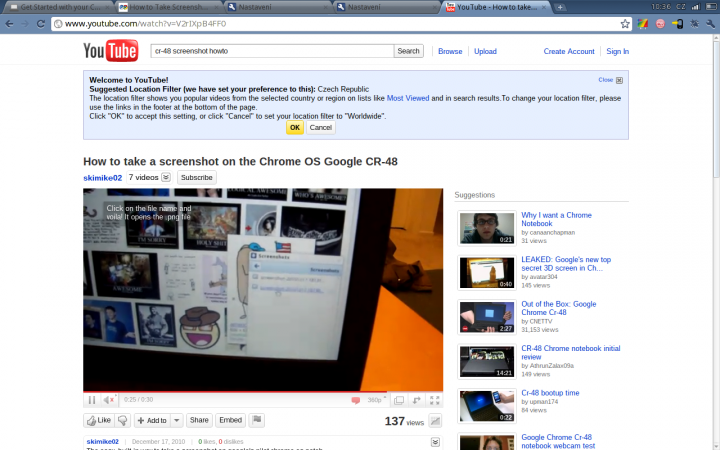Open the 360p quality selector
The width and height of the screenshot is (720, 450).
(x=377, y=400)
